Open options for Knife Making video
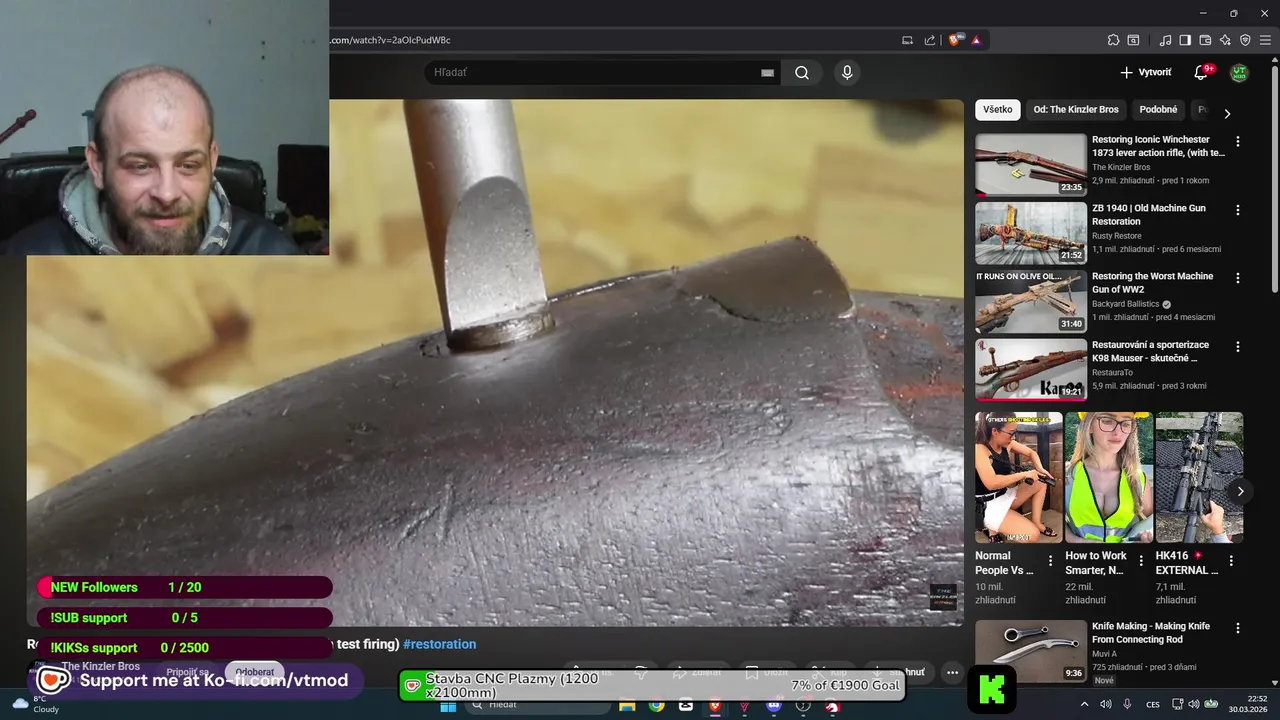1280x720 pixels. click(x=1238, y=628)
